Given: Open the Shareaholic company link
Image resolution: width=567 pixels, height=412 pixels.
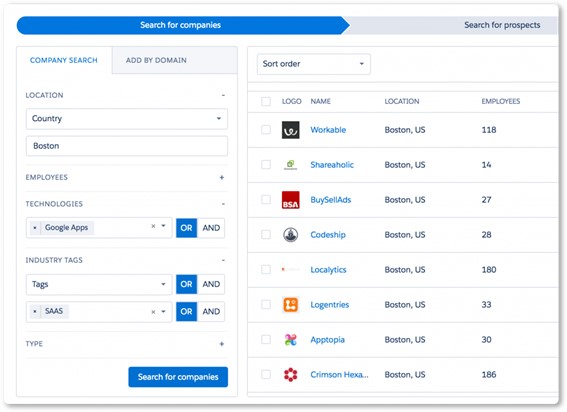Looking at the screenshot, I should coord(332,165).
